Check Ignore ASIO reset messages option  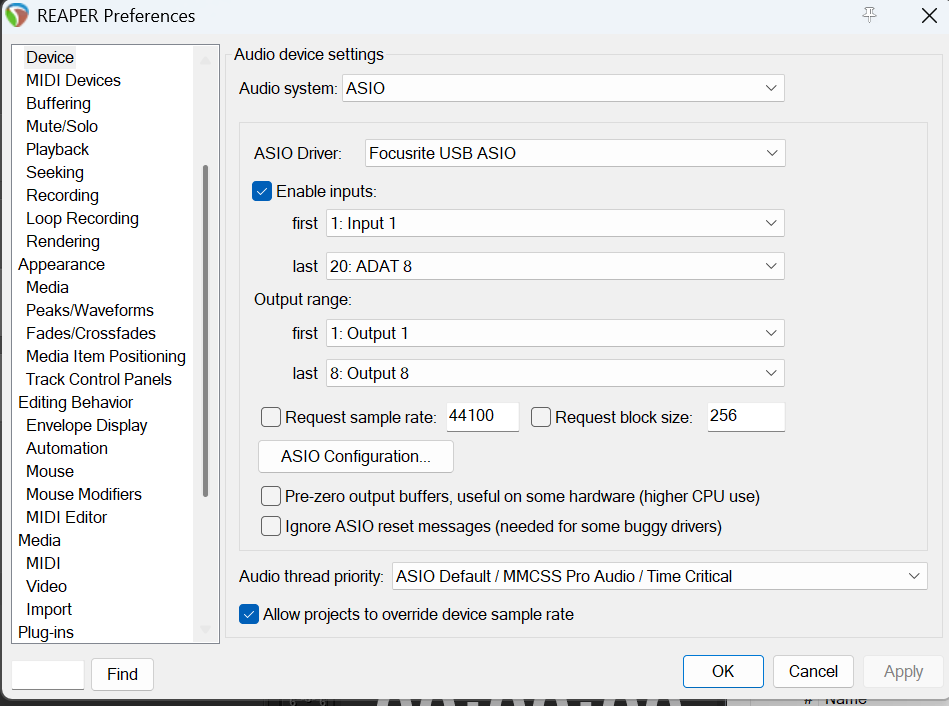tap(271, 526)
